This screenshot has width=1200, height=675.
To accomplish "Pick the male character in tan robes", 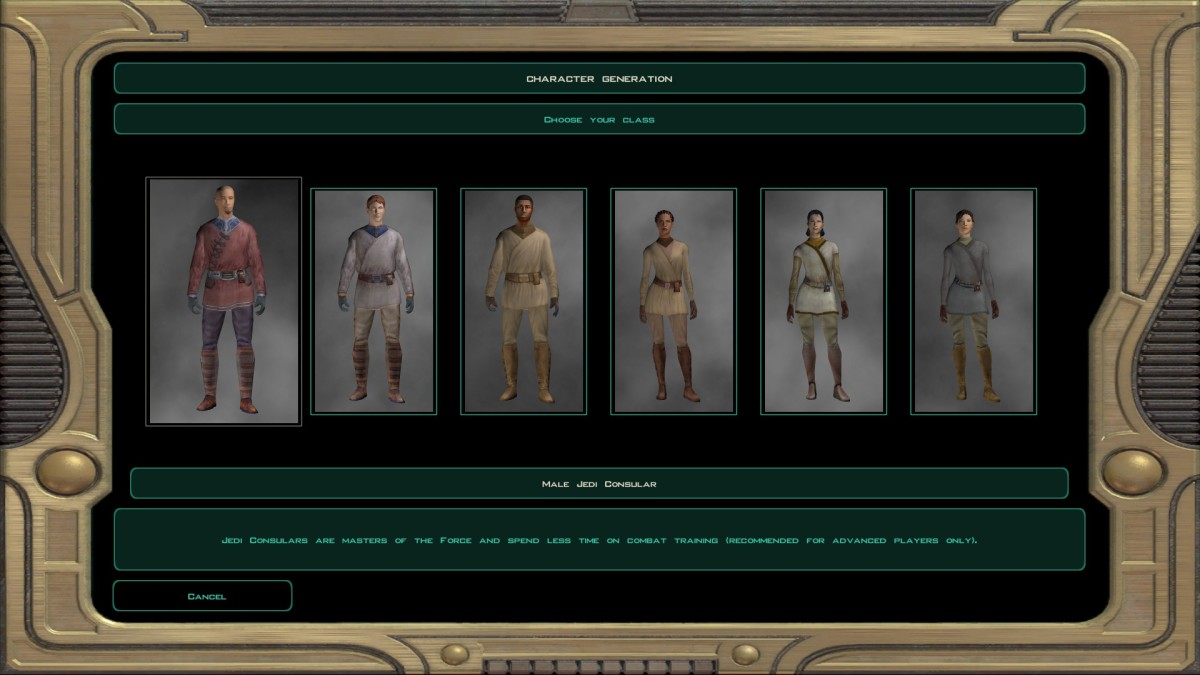I will click(524, 301).
